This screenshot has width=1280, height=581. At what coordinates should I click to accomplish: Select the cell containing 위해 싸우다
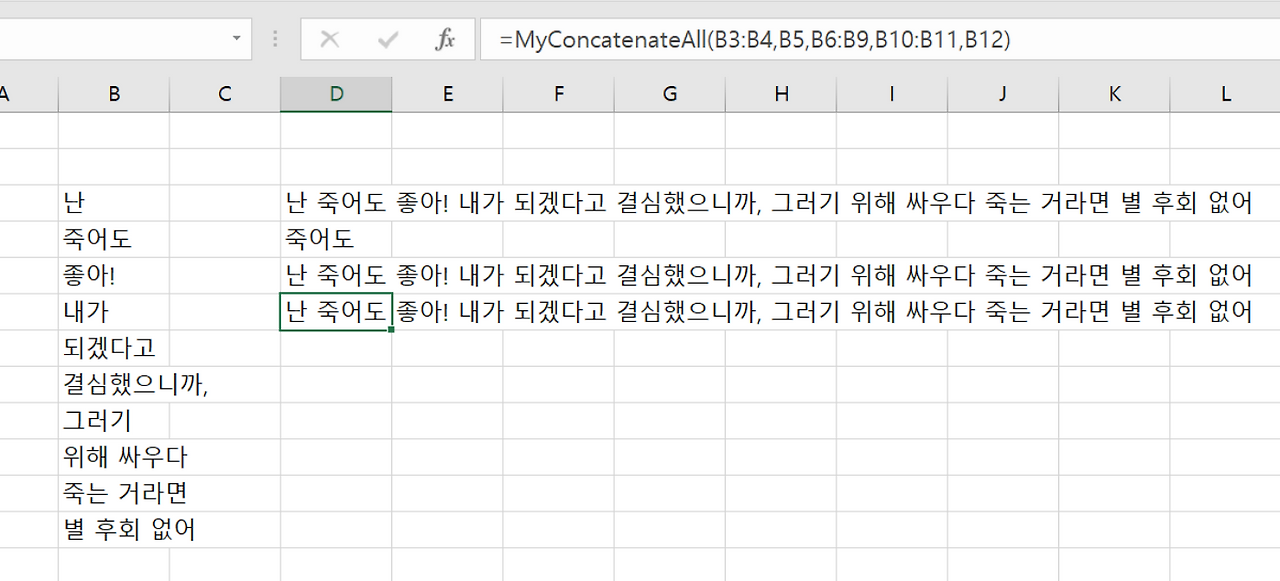coord(113,456)
